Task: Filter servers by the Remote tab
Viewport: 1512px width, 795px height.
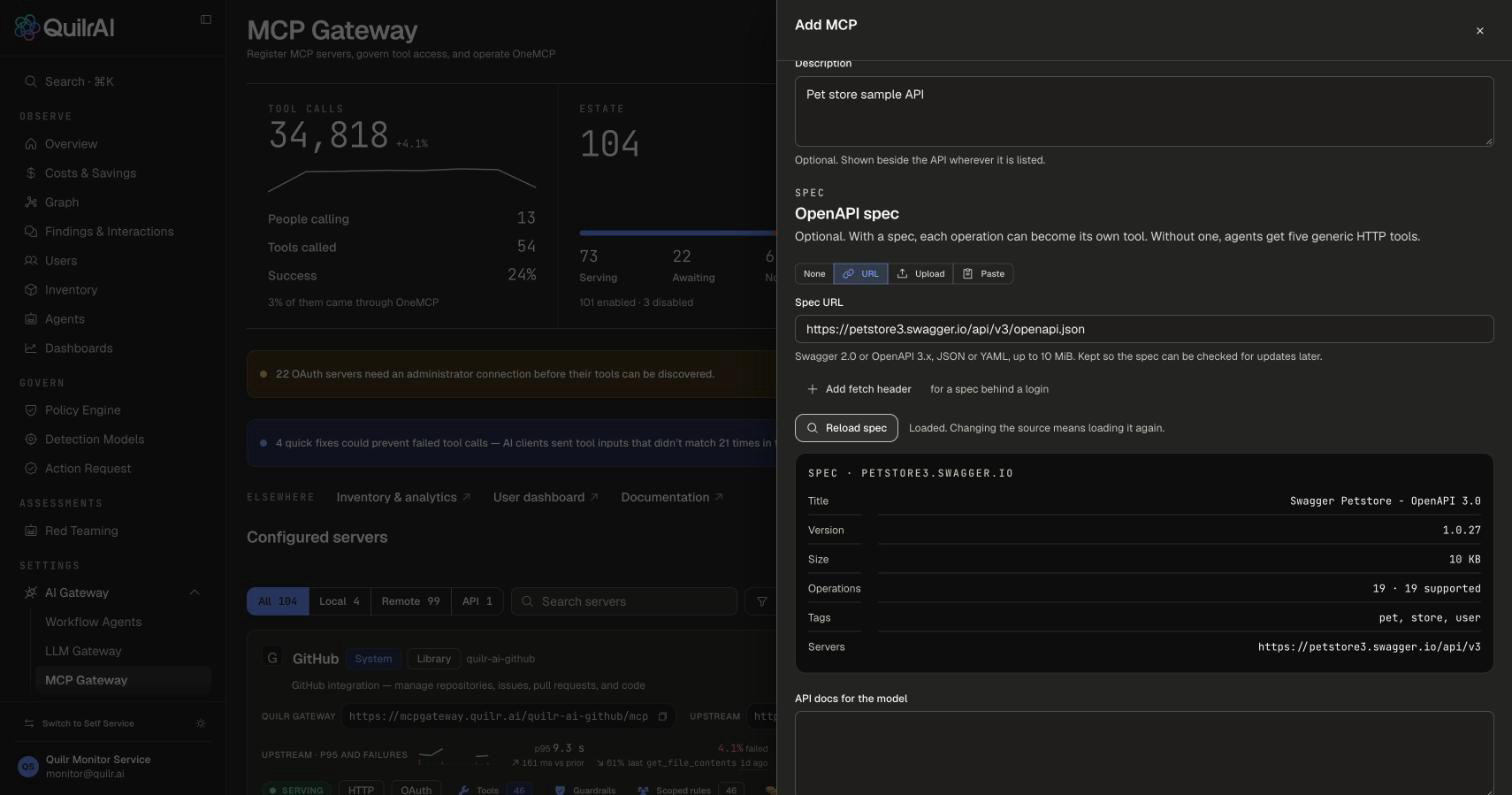Action: coord(411,601)
